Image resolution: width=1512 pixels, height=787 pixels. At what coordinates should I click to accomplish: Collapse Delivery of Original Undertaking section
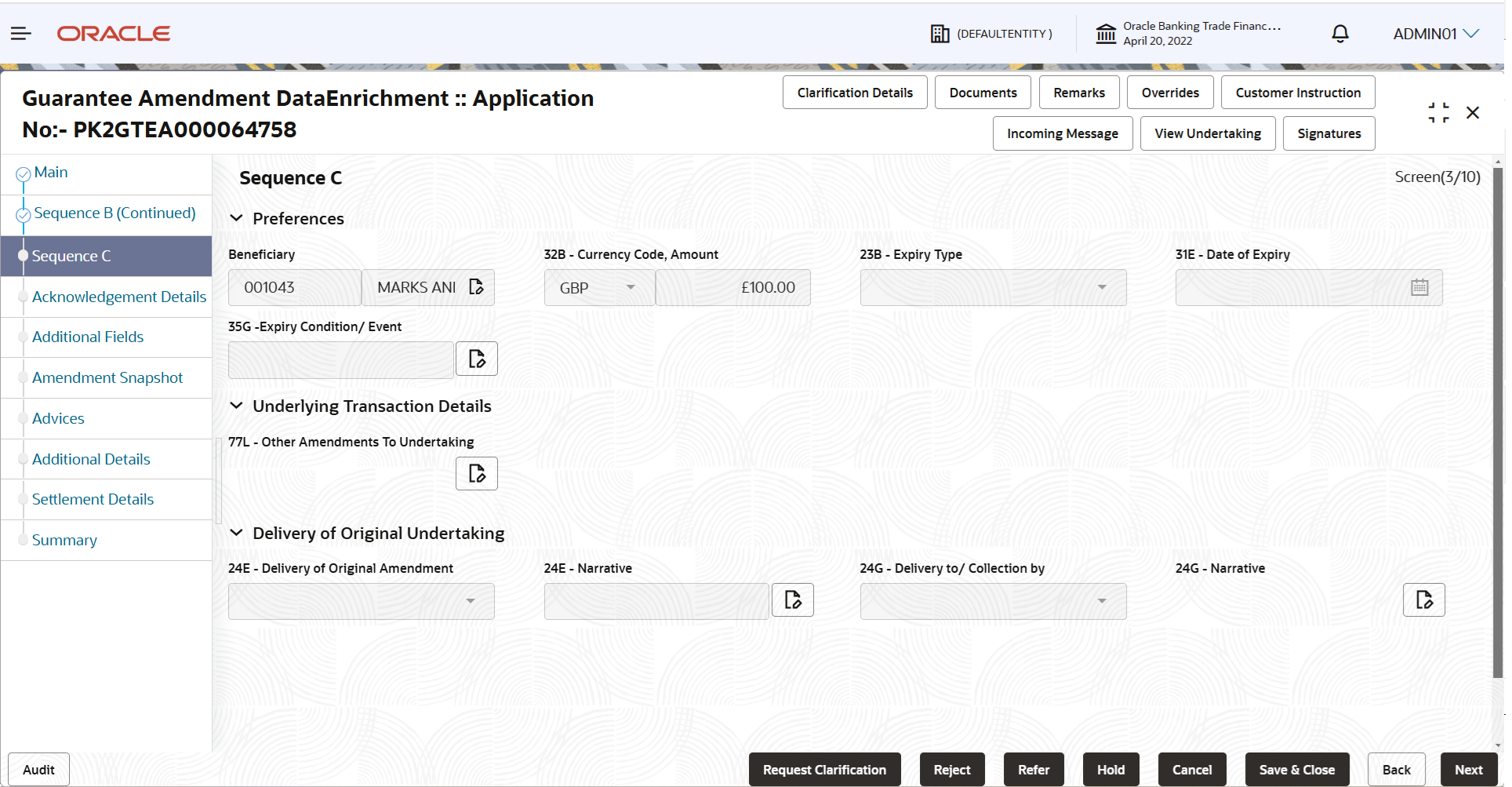pyautogui.click(x=236, y=533)
